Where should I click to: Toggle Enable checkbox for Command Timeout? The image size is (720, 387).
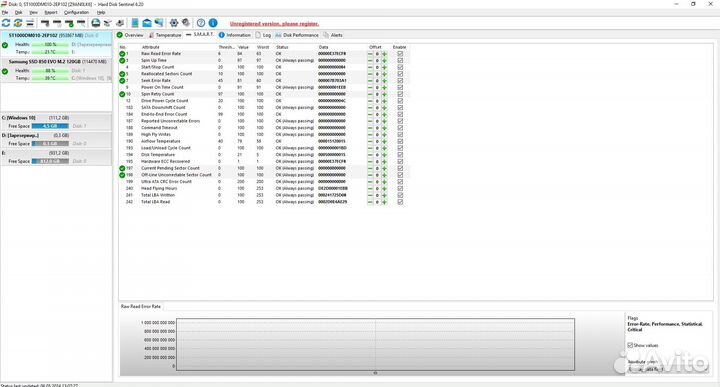tap(400, 128)
